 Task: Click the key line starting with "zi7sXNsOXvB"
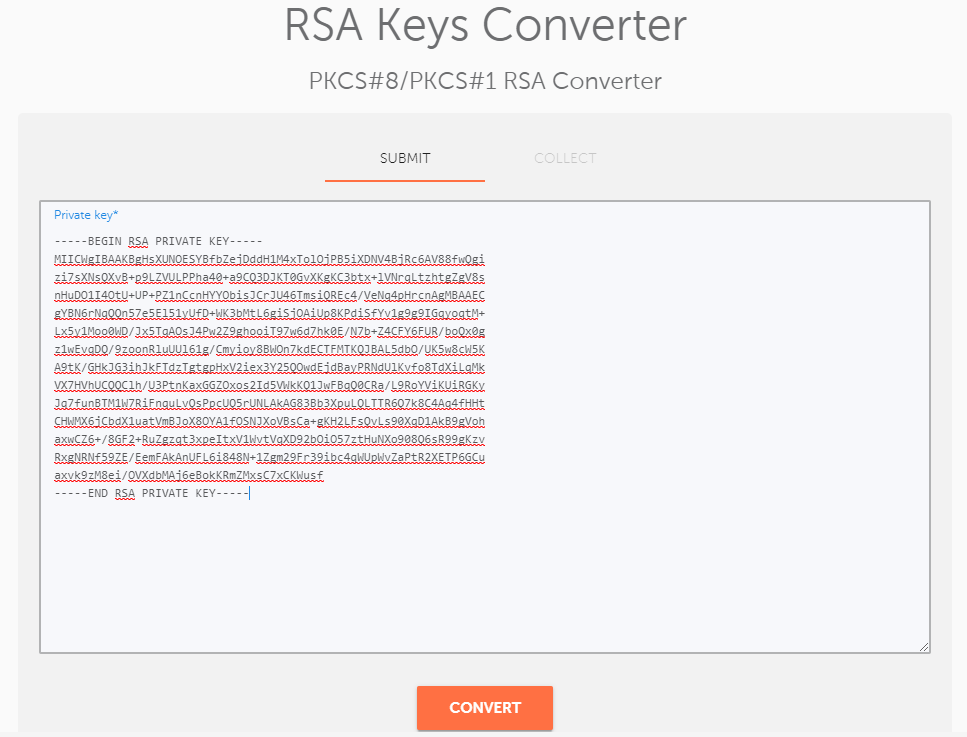coord(270,277)
